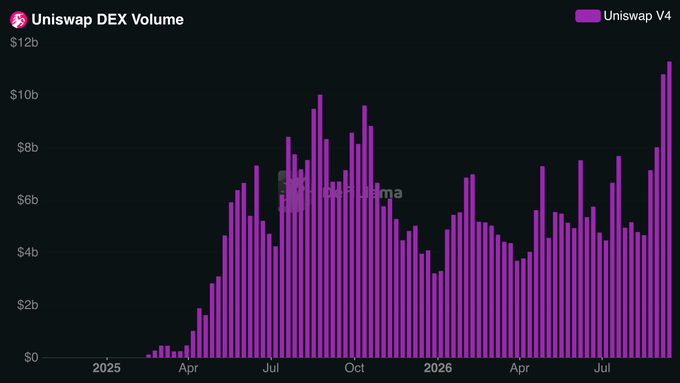Click the $4b y-axis label
The width and height of the screenshot is (680, 383).
(27, 252)
